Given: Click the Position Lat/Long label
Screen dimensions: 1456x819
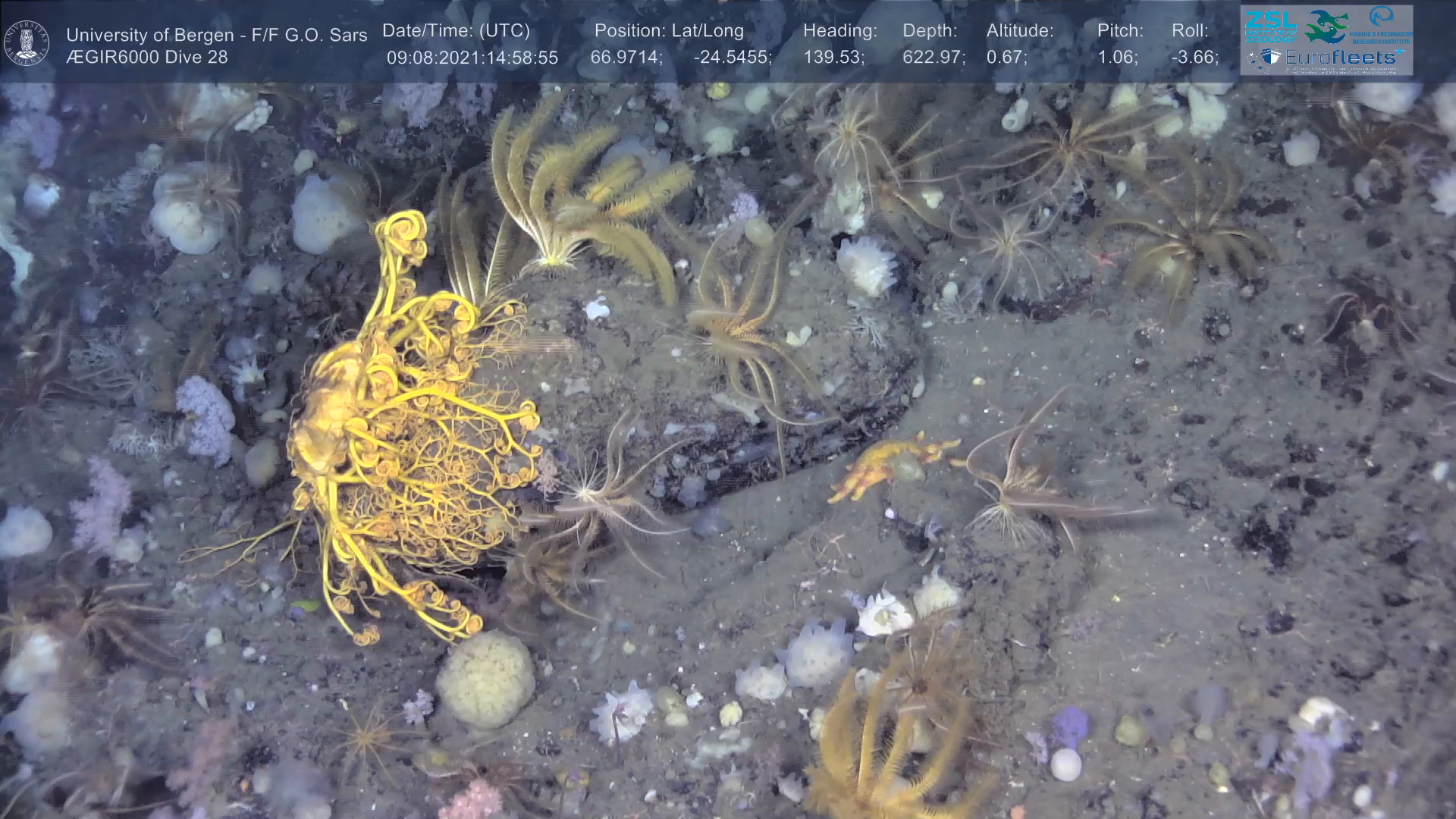Looking at the screenshot, I should click(668, 31).
